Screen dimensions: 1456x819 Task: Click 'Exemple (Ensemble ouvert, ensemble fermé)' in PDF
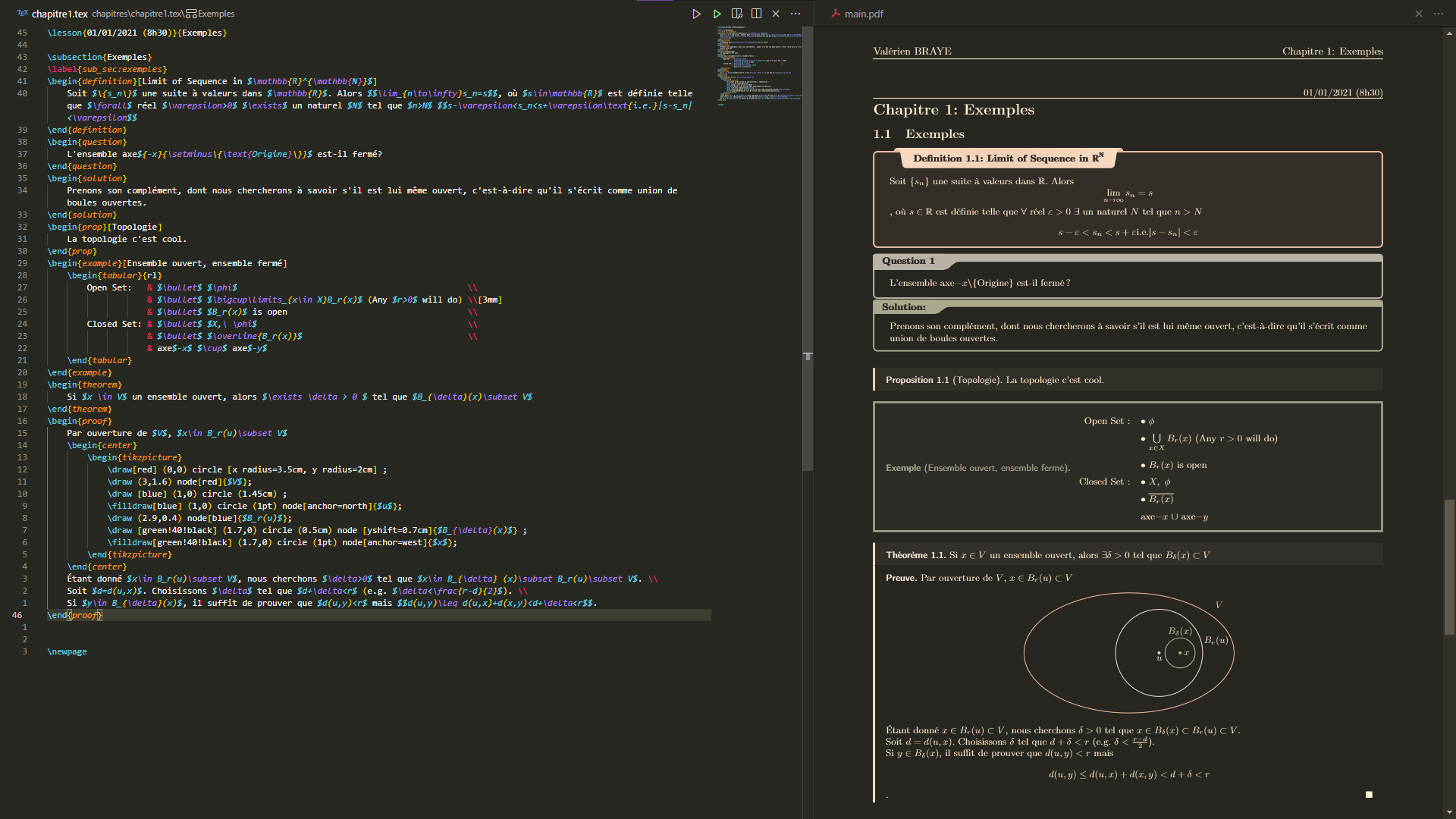977,468
